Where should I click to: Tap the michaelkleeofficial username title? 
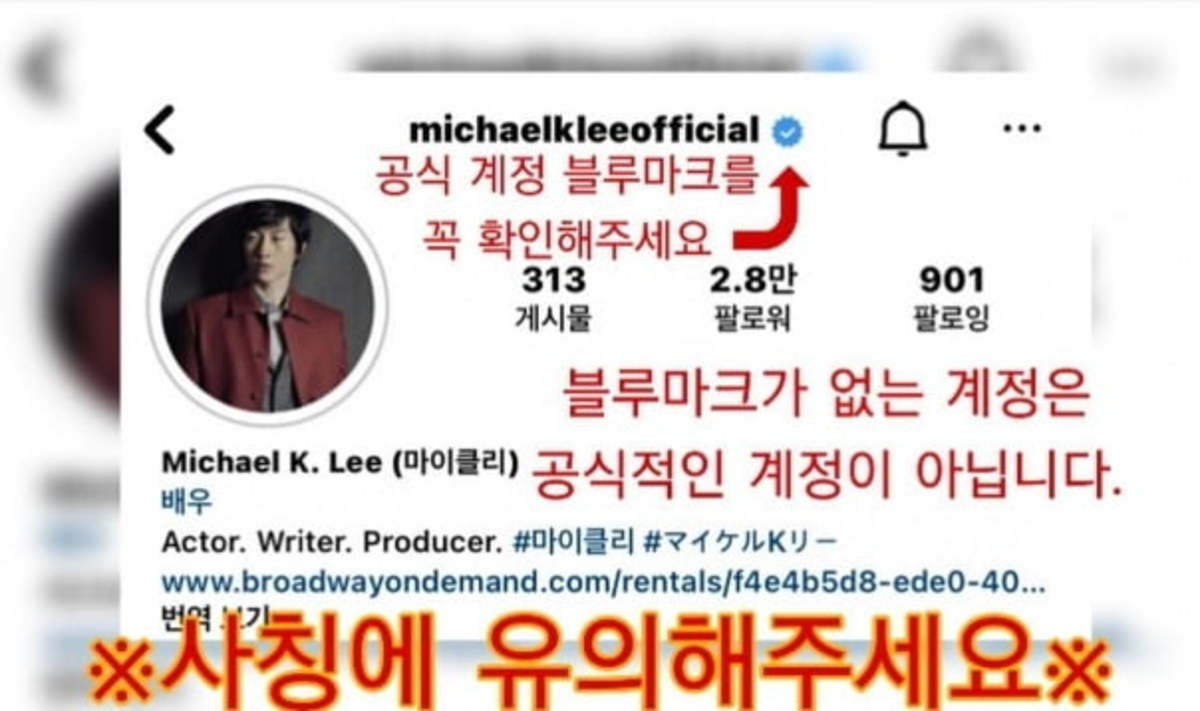pyautogui.click(x=584, y=130)
